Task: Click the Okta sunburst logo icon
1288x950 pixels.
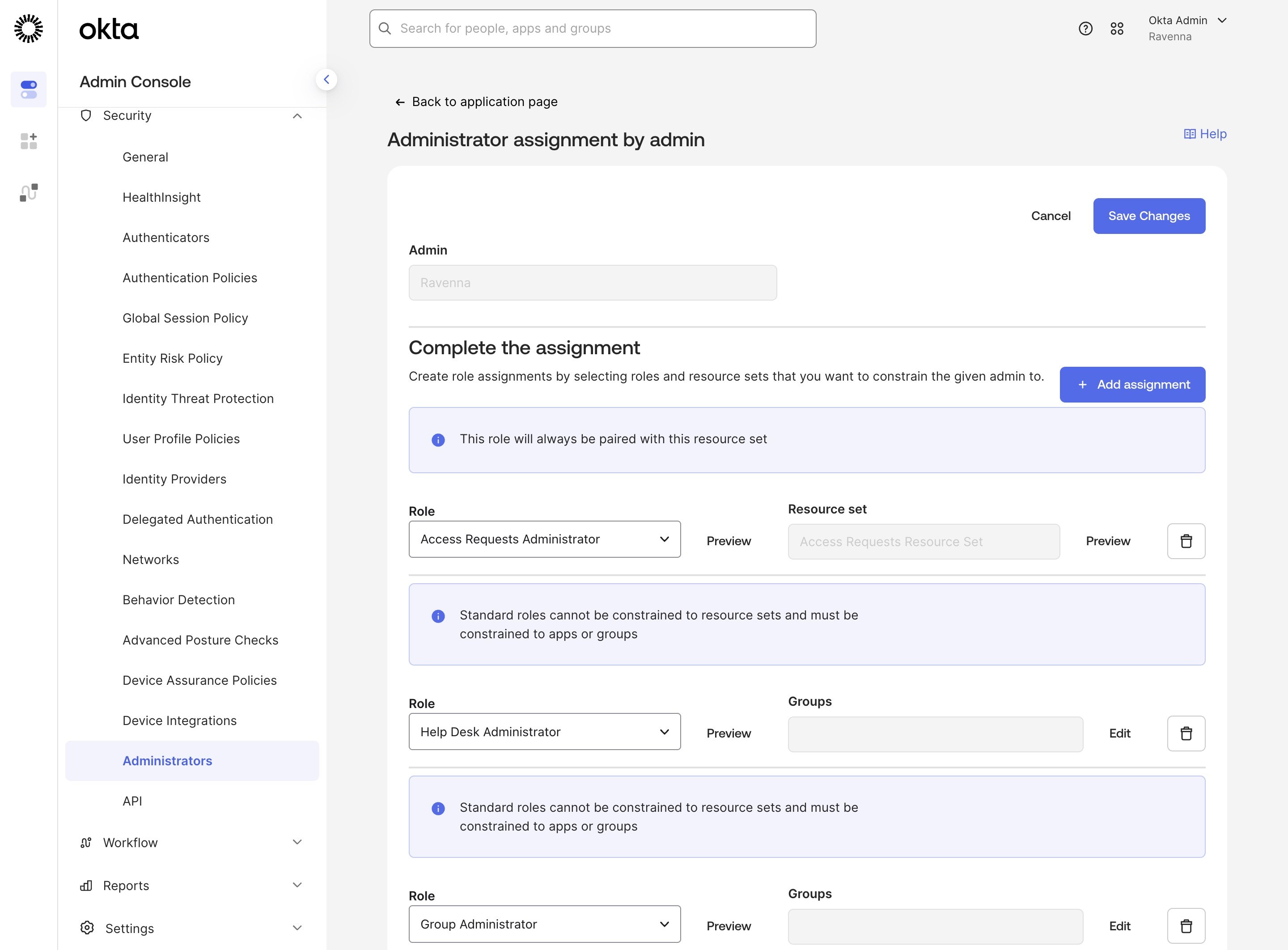Action: click(28, 29)
